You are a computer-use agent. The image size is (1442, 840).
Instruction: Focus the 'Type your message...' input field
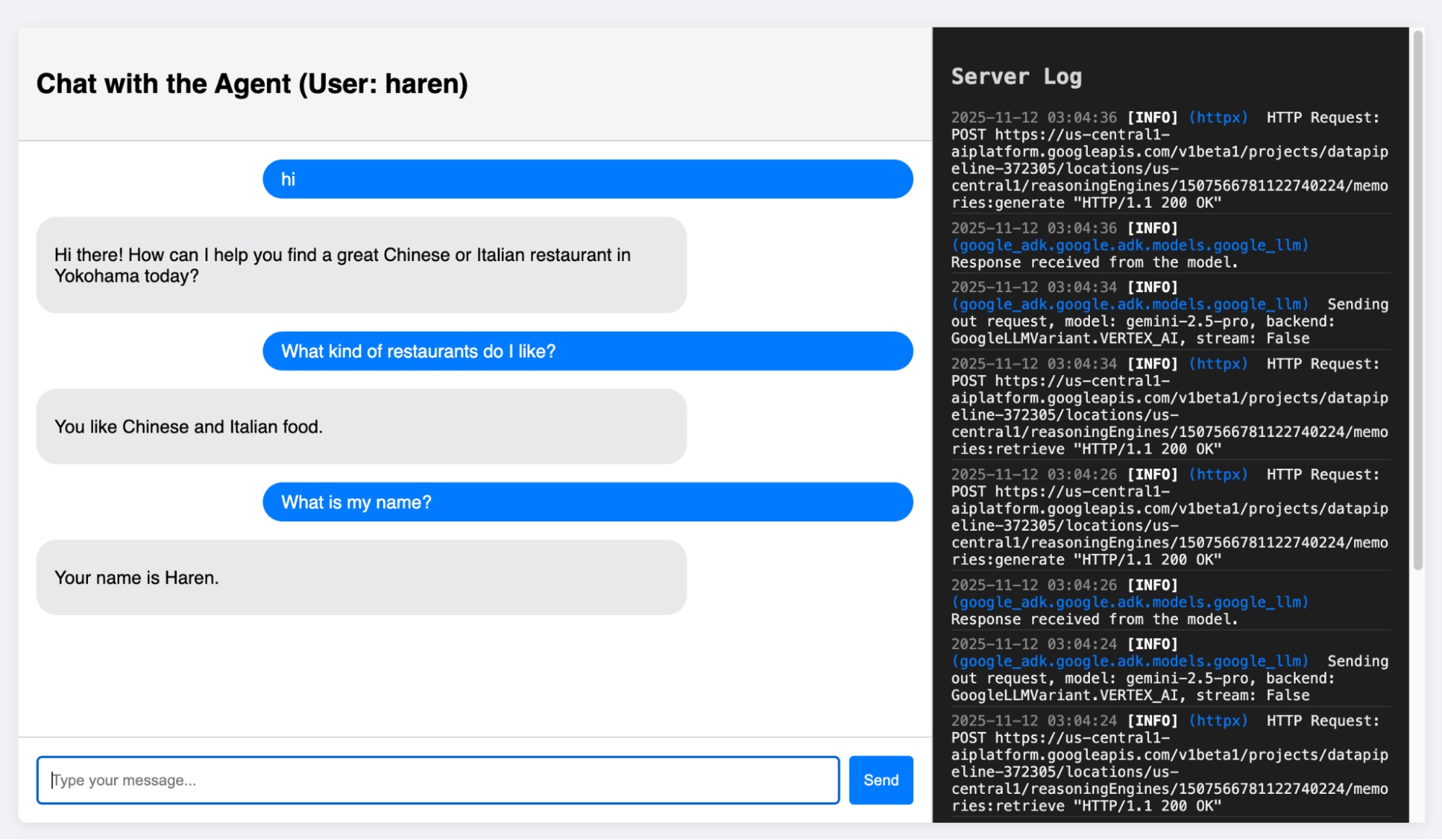(438, 780)
